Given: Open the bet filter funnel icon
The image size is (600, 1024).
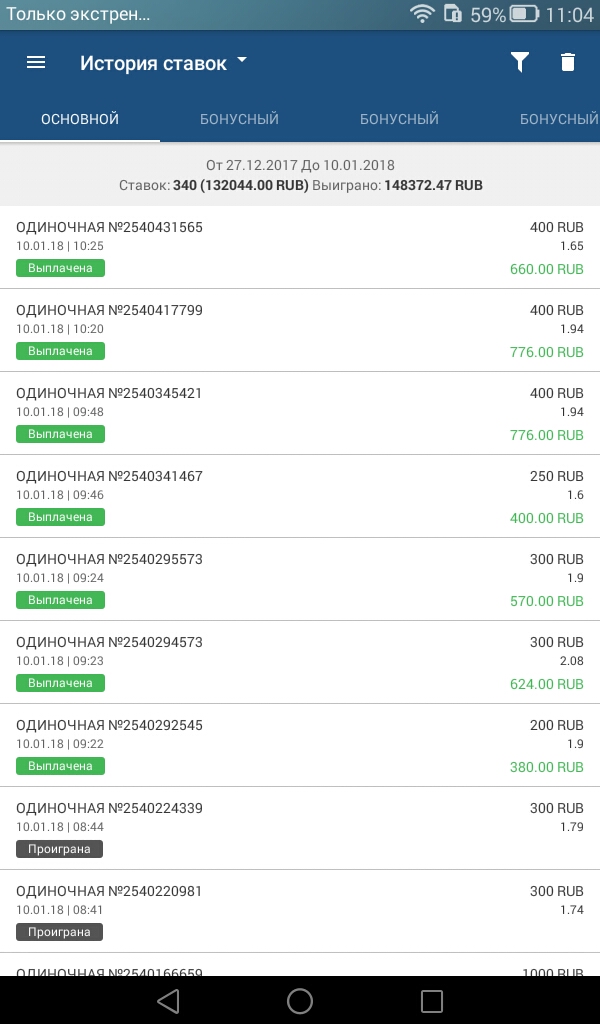Looking at the screenshot, I should (x=519, y=62).
